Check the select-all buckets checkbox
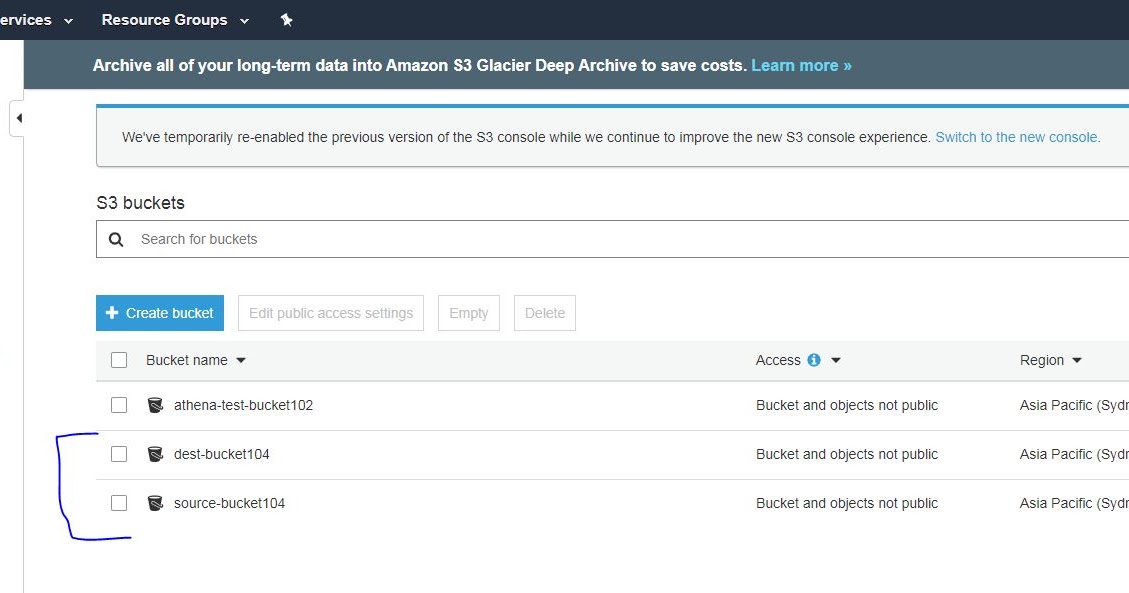Viewport: 1129px width, 593px height. click(x=119, y=359)
